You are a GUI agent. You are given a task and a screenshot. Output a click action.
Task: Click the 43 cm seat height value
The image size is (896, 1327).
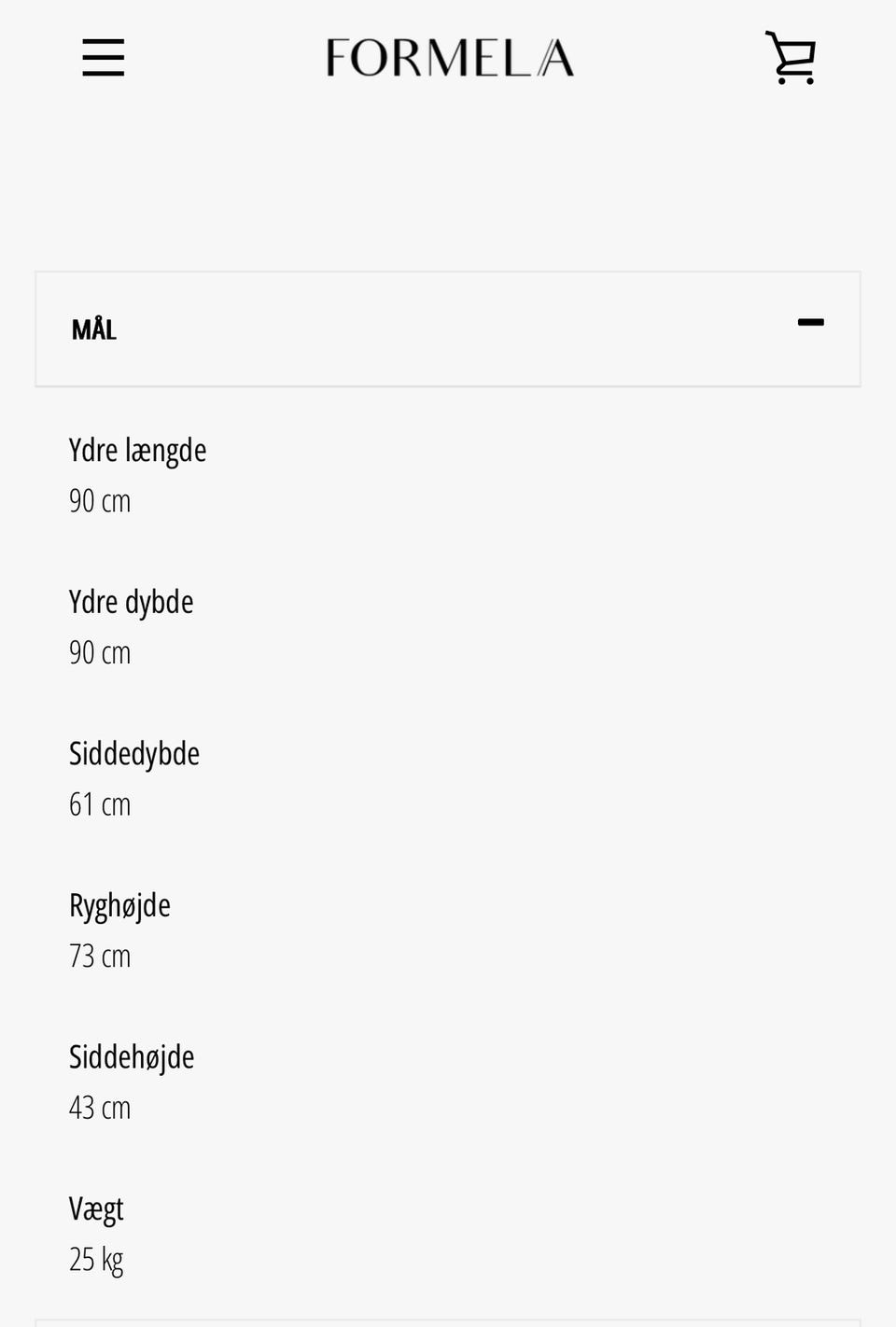100,1109
